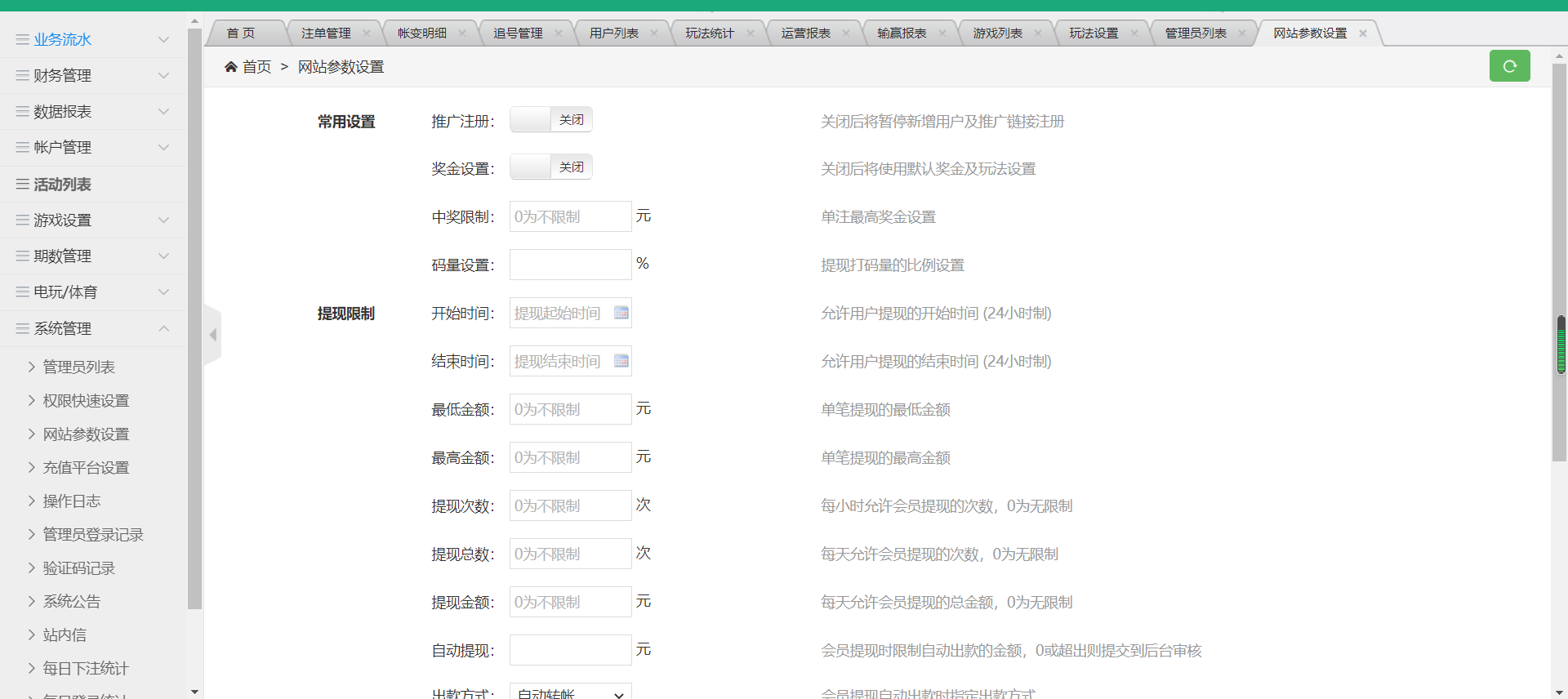This screenshot has width=1568, height=699.
Task: Click the list icon beside 活动列表
Action: tap(23, 185)
